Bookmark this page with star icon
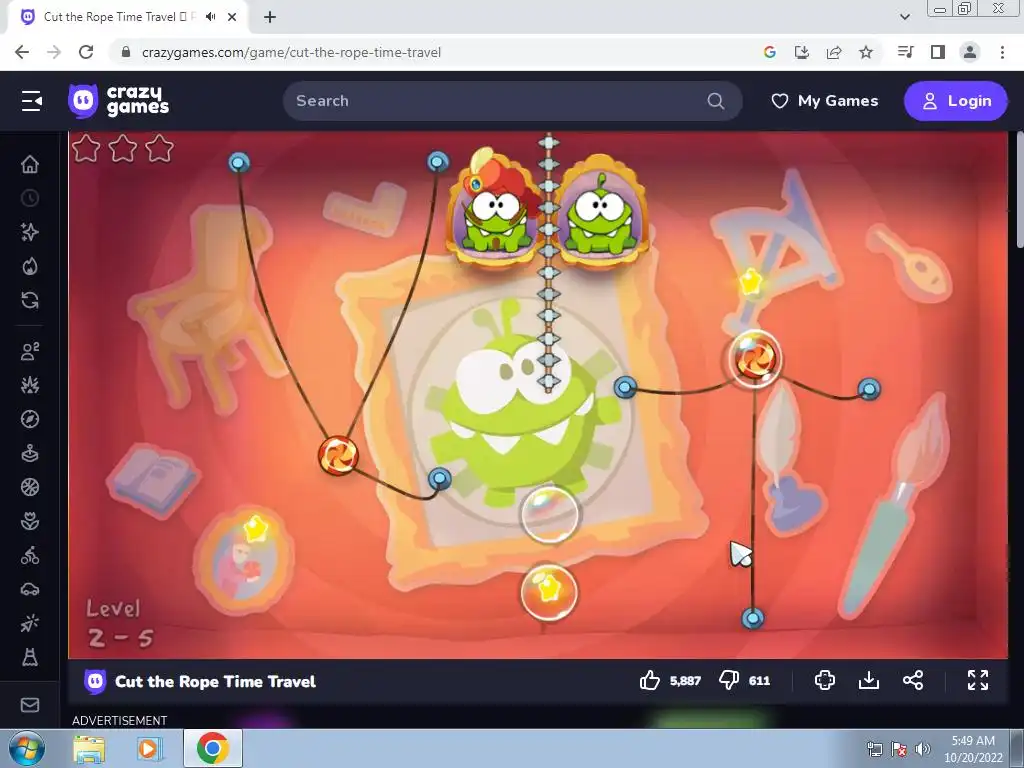The width and height of the screenshot is (1024, 768). point(866,52)
